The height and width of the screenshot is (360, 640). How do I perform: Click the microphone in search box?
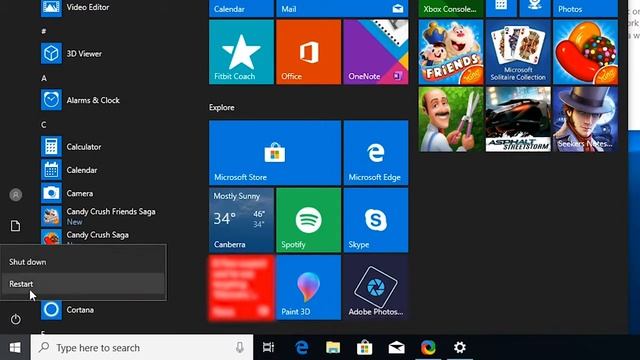[240, 348]
